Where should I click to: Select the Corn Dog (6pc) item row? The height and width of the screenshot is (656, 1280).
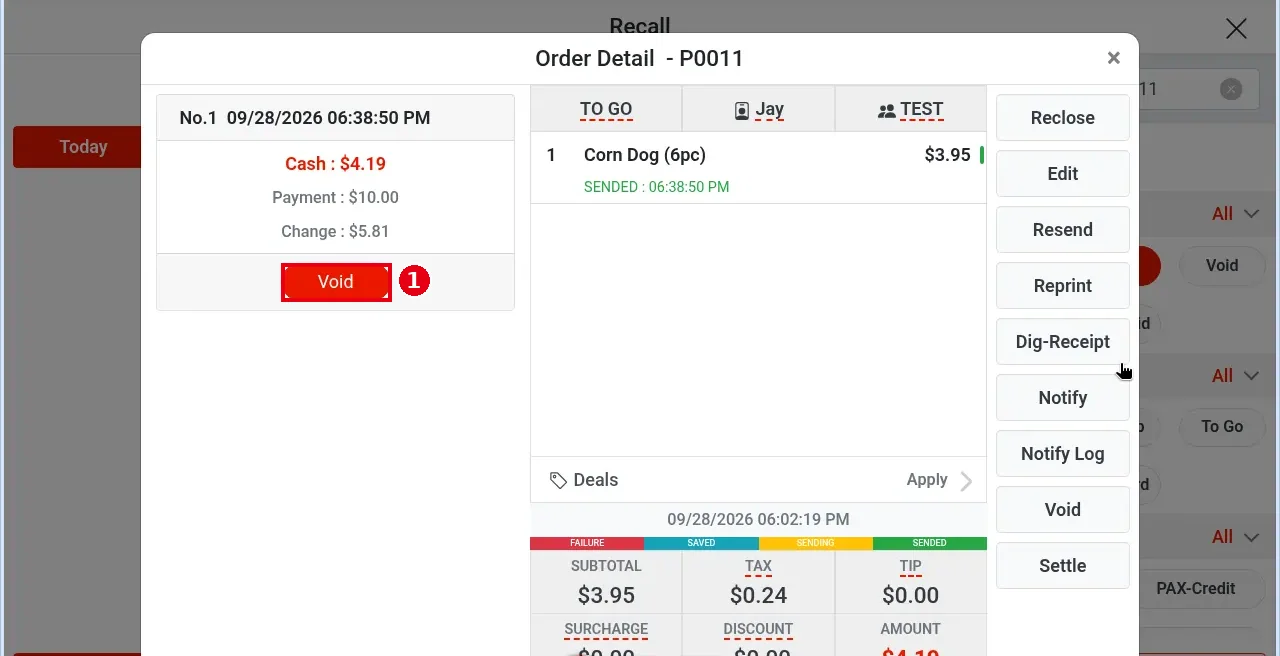(758, 168)
